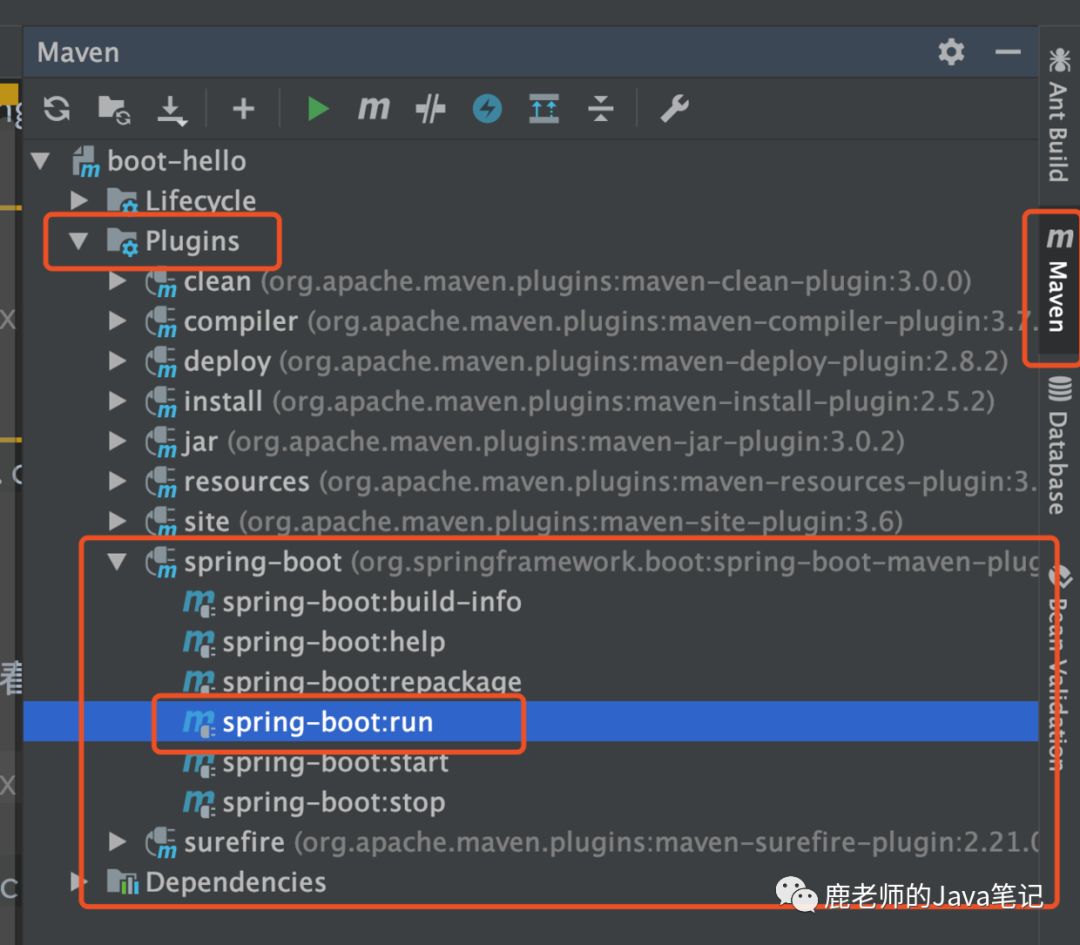This screenshot has width=1080, height=945.
Task: Select the Plugins folder label
Action: tap(192, 241)
